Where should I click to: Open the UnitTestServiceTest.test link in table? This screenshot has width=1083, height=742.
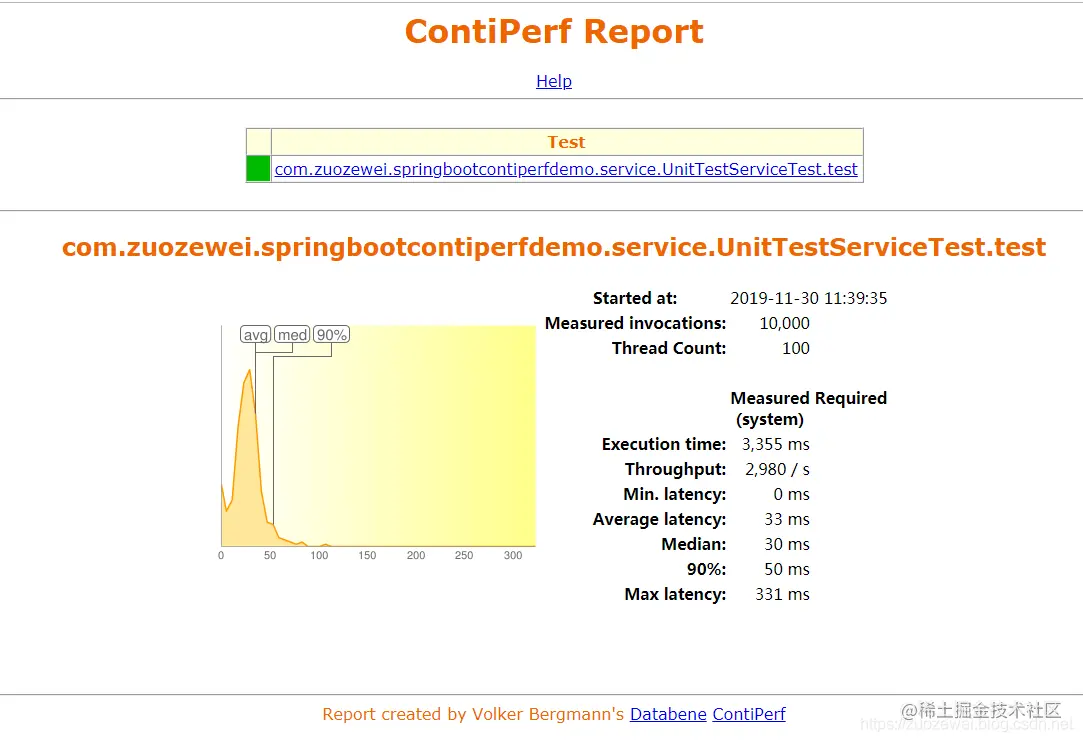pyautogui.click(x=566, y=169)
